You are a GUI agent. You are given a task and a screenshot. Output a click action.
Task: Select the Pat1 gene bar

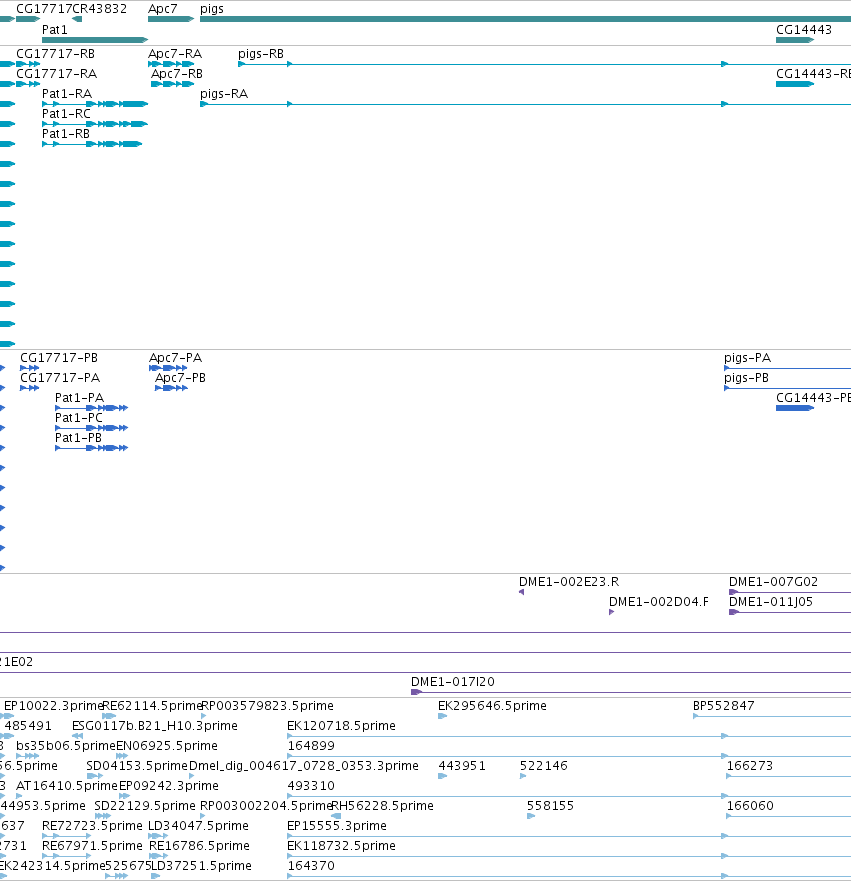(95, 40)
